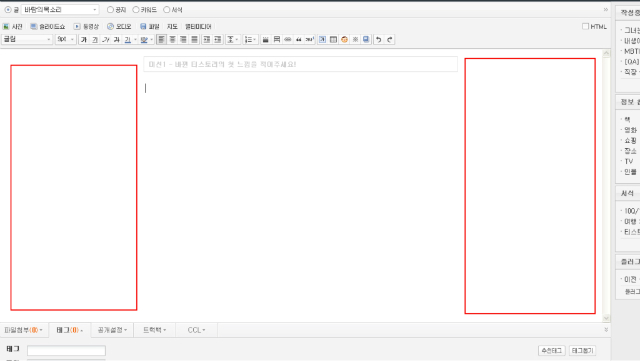This screenshot has height=361, width=640.
Task: Increase paragraph indent
Action: pos(207,40)
